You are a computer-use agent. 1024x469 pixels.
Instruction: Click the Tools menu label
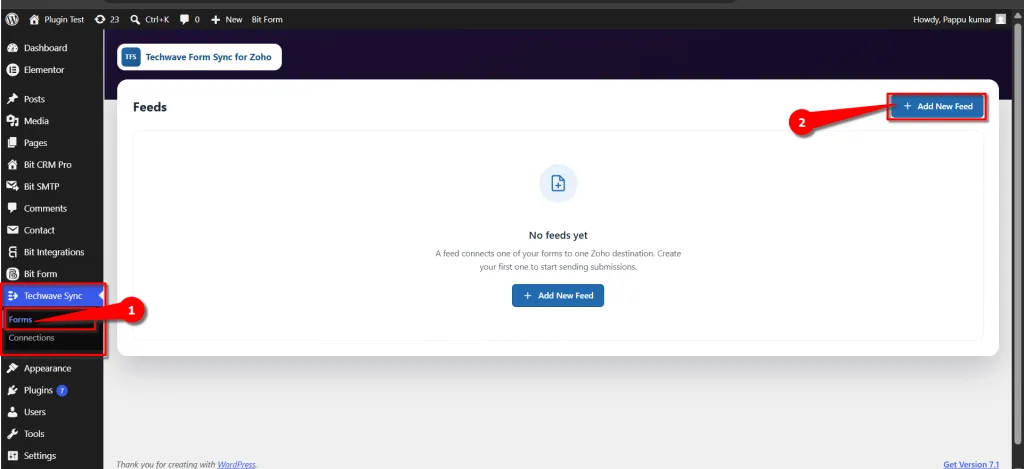tap(35, 434)
